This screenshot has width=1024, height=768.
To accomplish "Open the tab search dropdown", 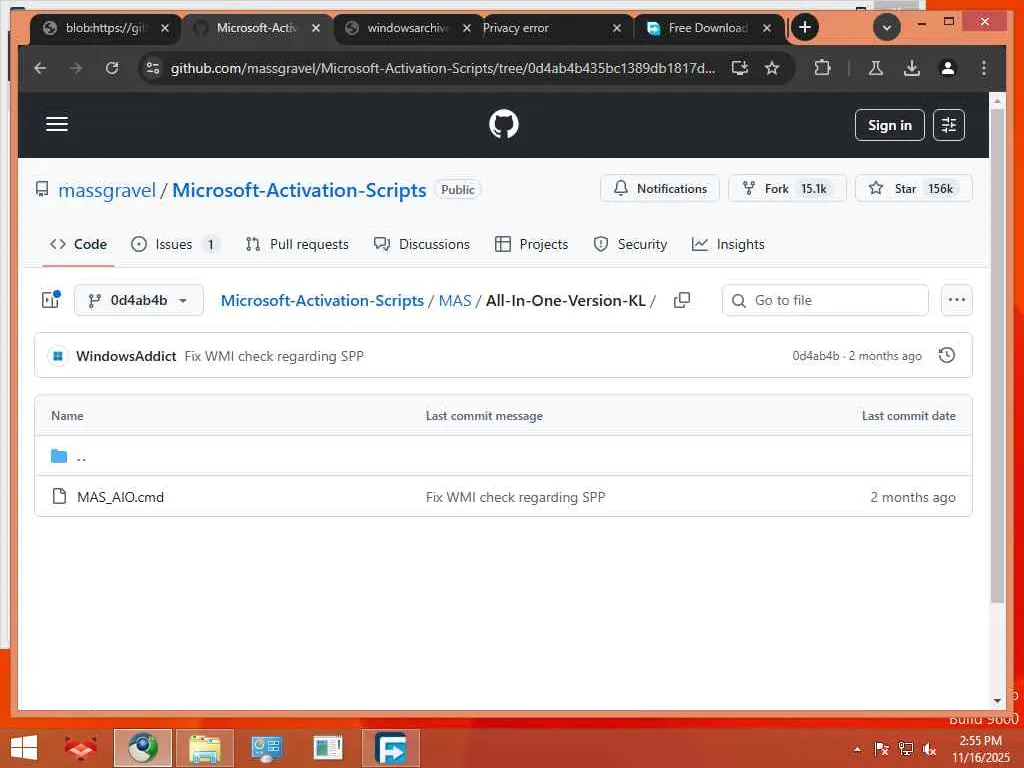I will (886, 27).
